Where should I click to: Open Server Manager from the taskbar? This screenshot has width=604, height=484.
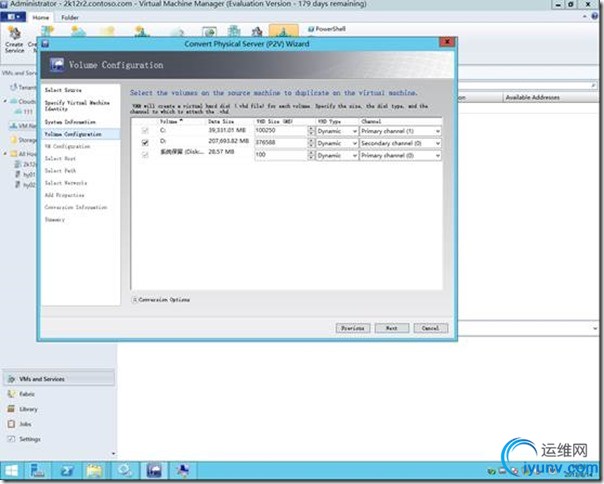[37, 471]
